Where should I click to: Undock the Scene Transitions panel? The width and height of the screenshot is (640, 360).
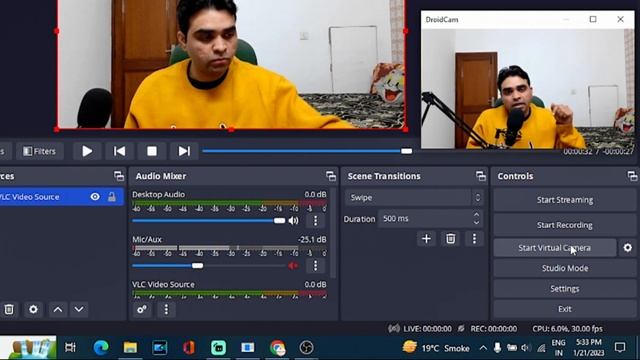[480, 176]
